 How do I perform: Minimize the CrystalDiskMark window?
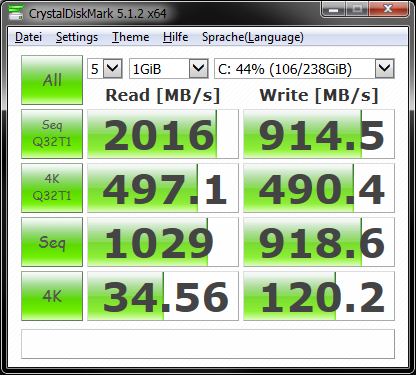click(333, 9)
